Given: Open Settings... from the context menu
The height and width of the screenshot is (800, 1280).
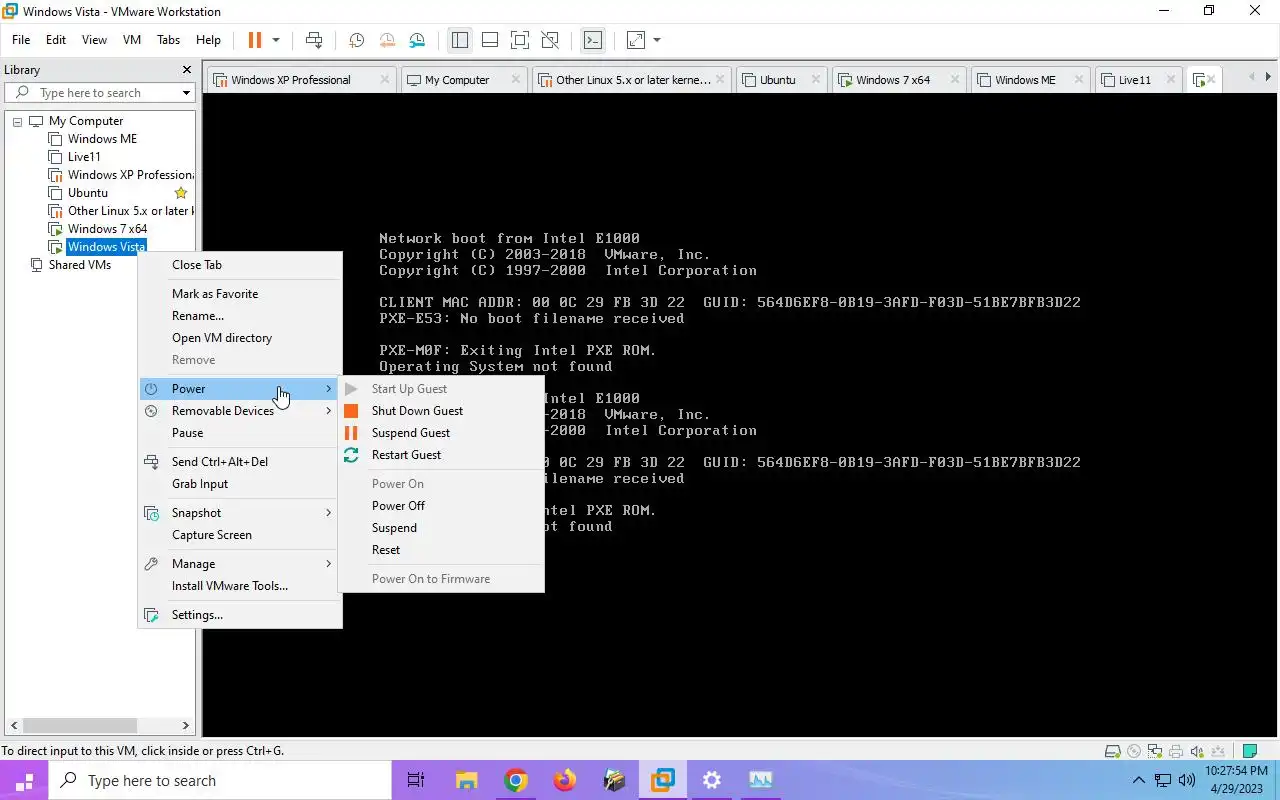Looking at the screenshot, I should (x=241, y=615).
